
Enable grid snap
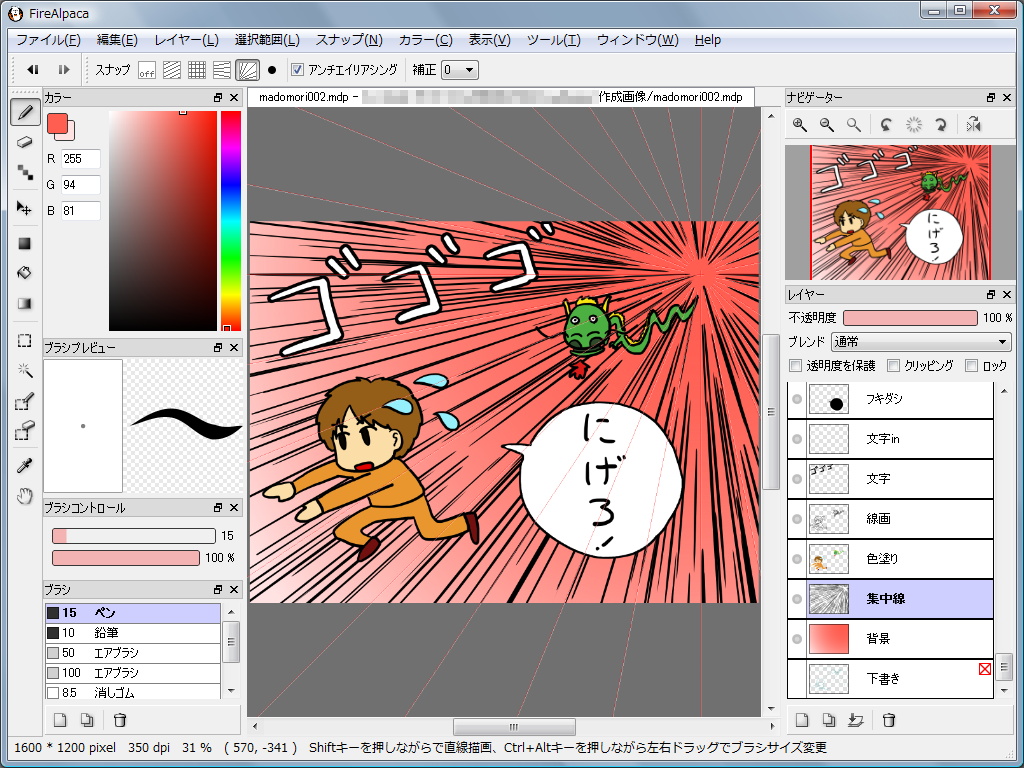(x=197, y=70)
